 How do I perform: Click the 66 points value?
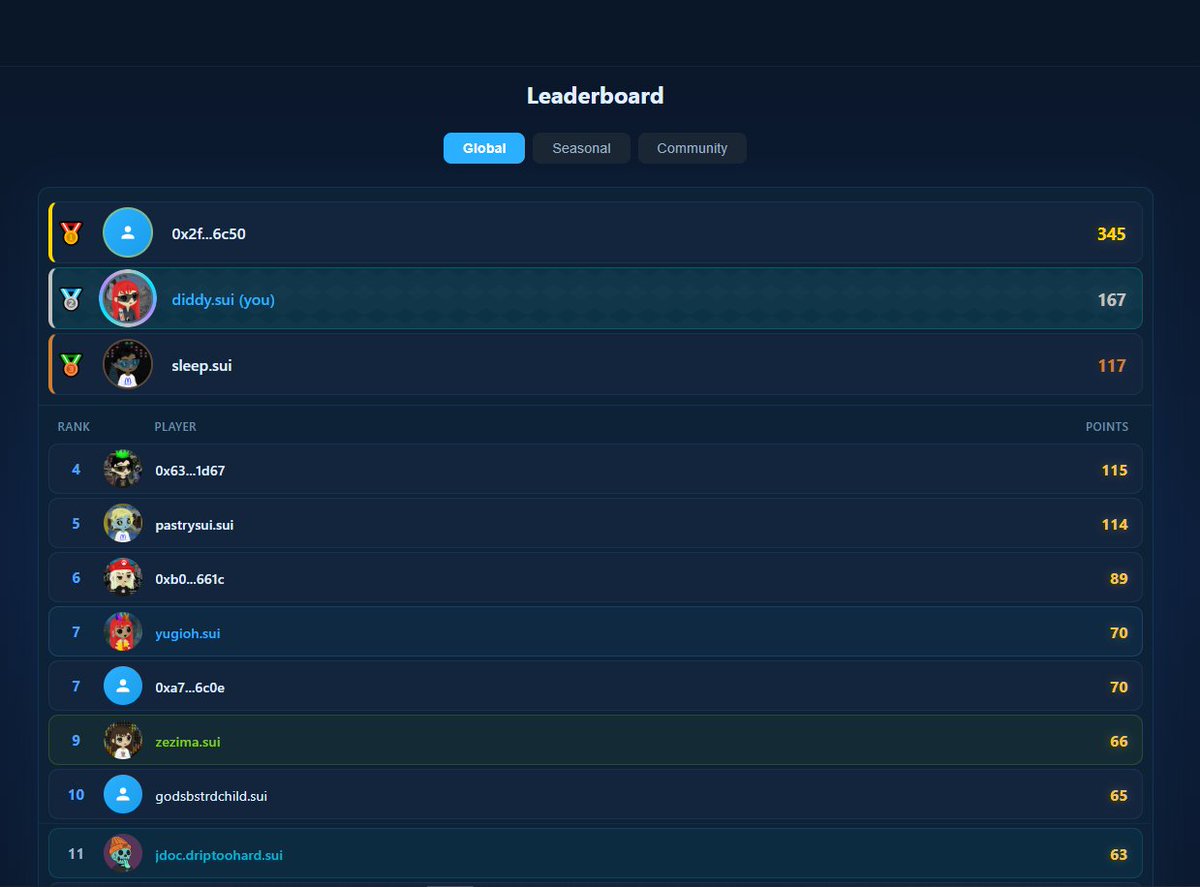(x=1118, y=742)
